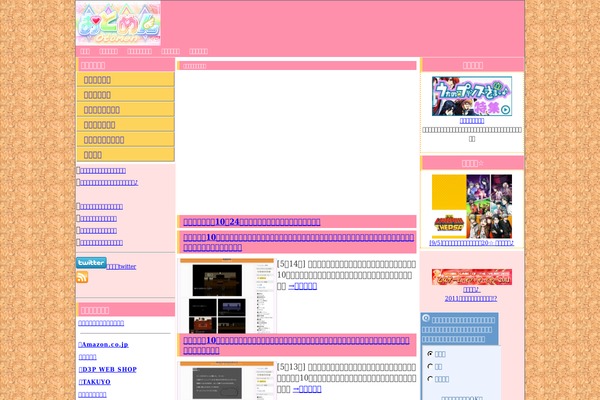The height and width of the screenshot is (400, 600).
Task: Open the TAKUYO link
Action: pyautogui.click(x=95, y=382)
